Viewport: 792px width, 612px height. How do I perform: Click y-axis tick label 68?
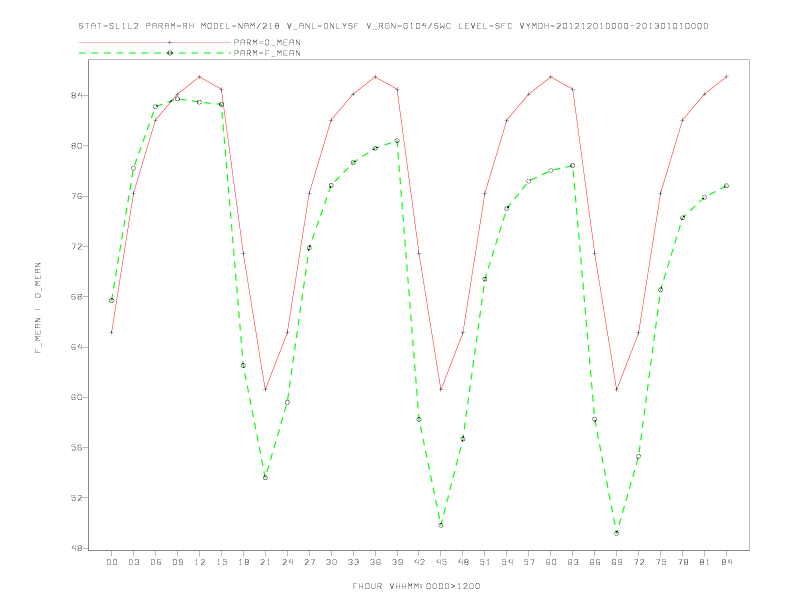pos(75,296)
